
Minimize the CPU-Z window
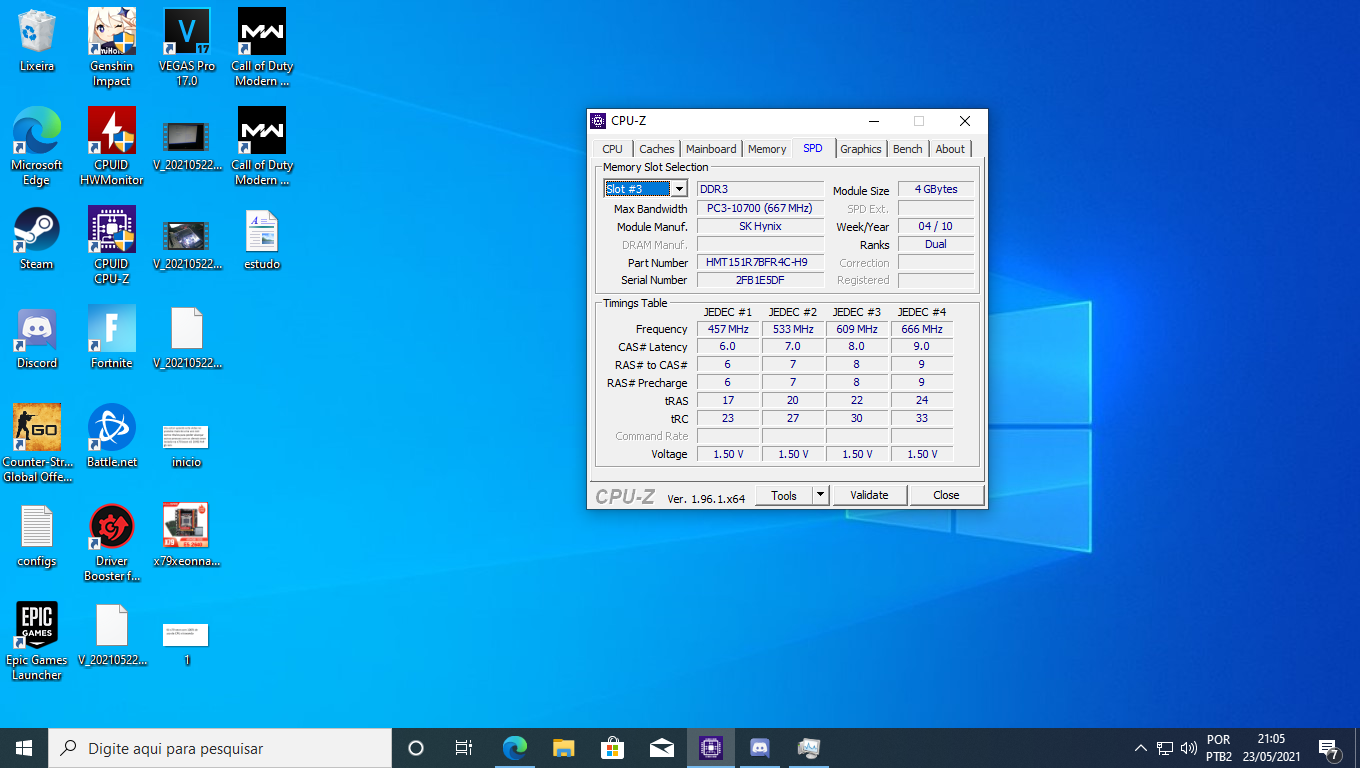pos(873,121)
